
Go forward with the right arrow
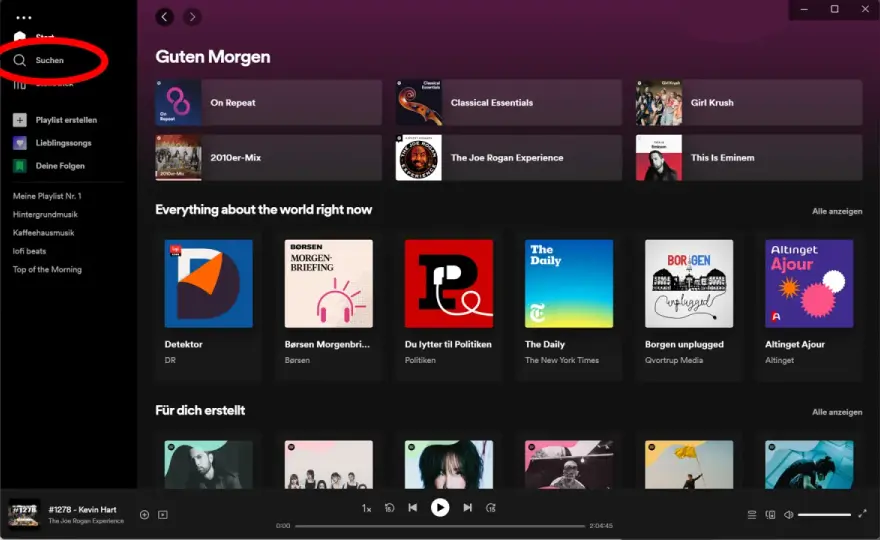(x=192, y=17)
